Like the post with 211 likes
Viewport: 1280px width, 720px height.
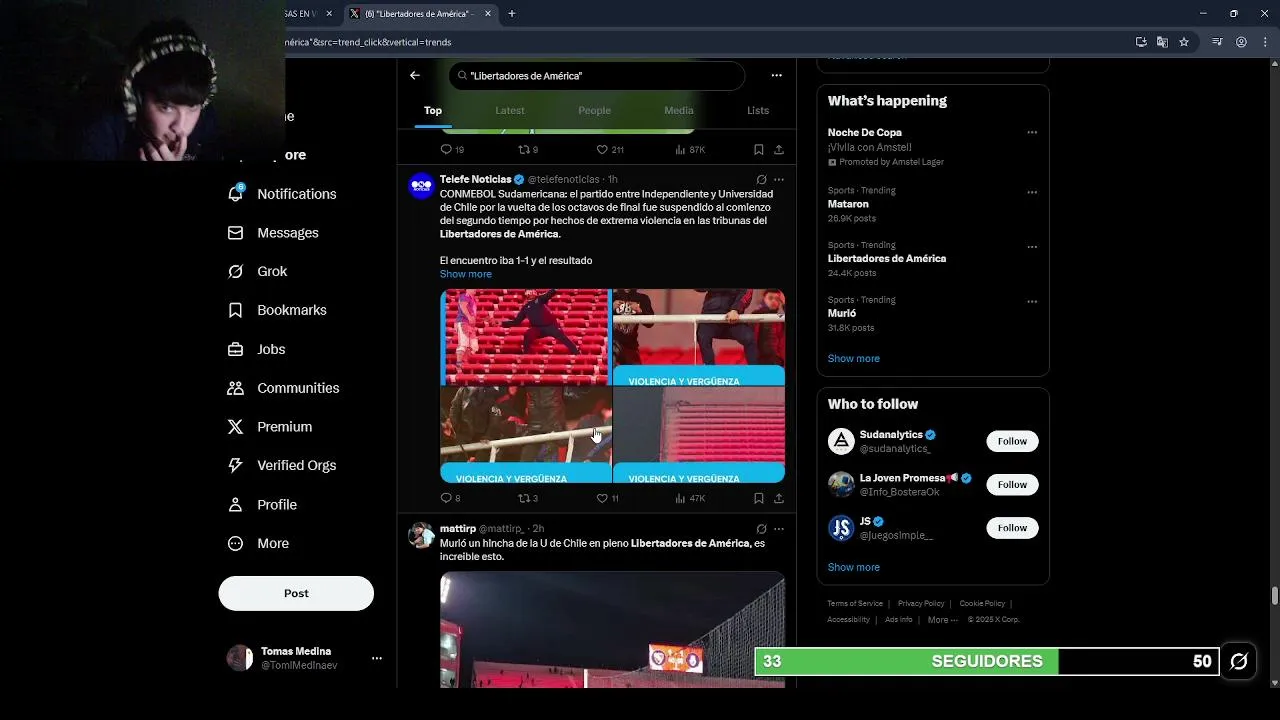602,149
